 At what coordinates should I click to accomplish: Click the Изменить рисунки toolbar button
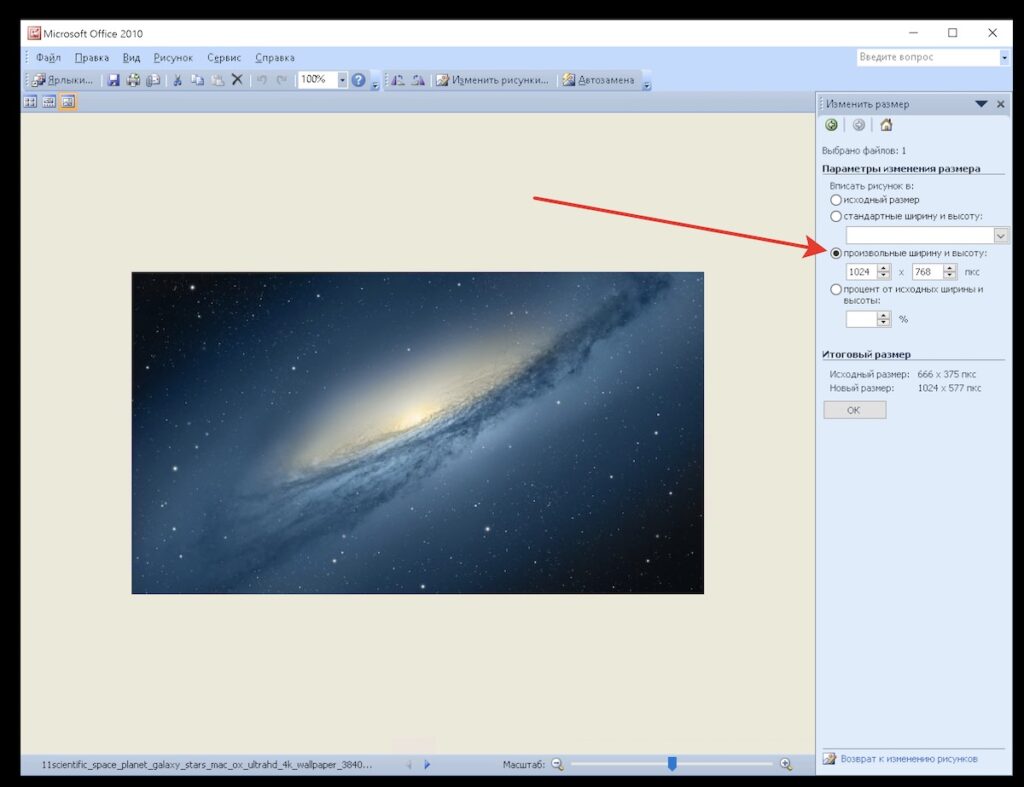(x=492, y=80)
